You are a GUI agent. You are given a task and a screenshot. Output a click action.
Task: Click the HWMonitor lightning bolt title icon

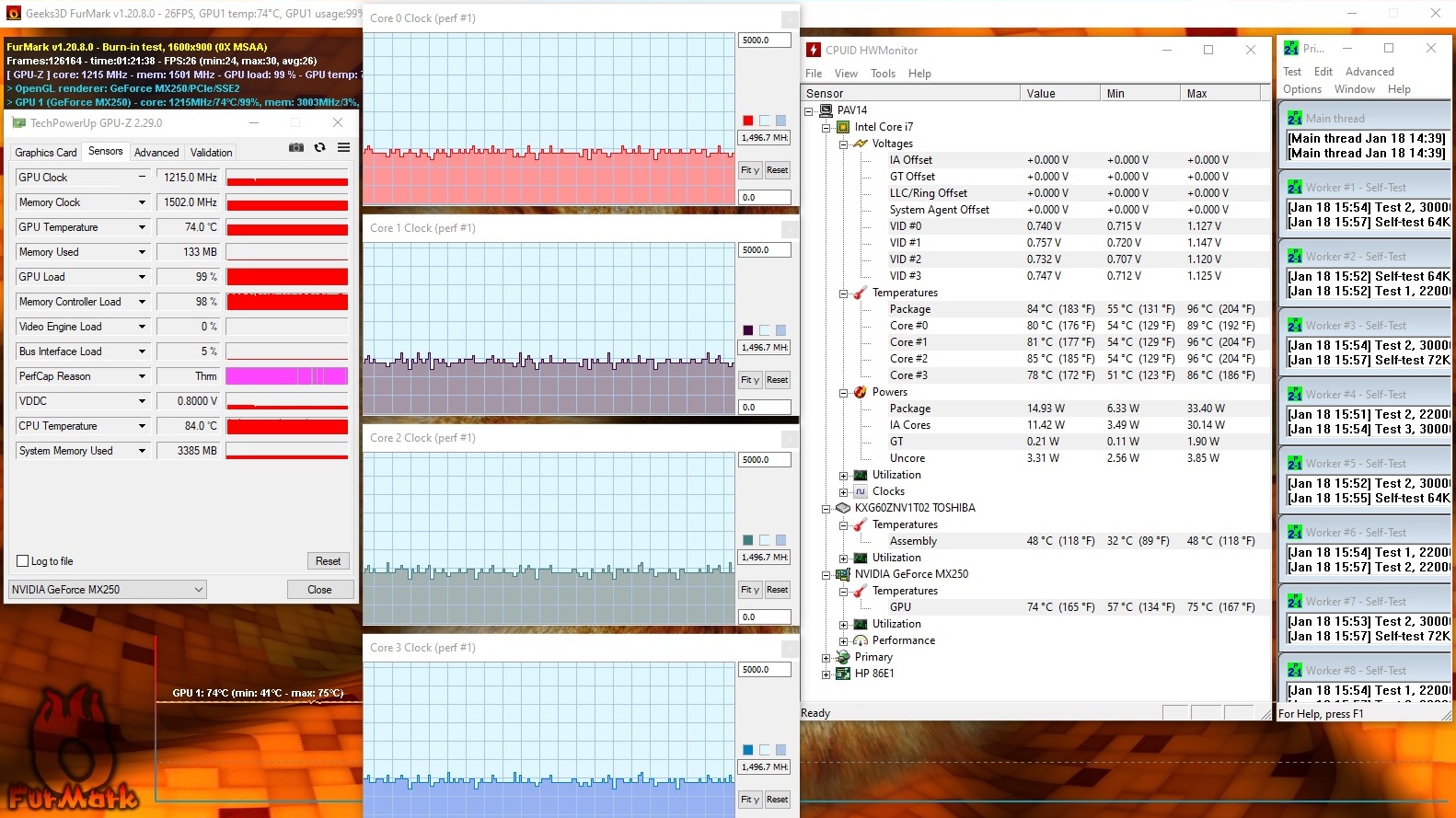pyautogui.click(x=814, y=50)
